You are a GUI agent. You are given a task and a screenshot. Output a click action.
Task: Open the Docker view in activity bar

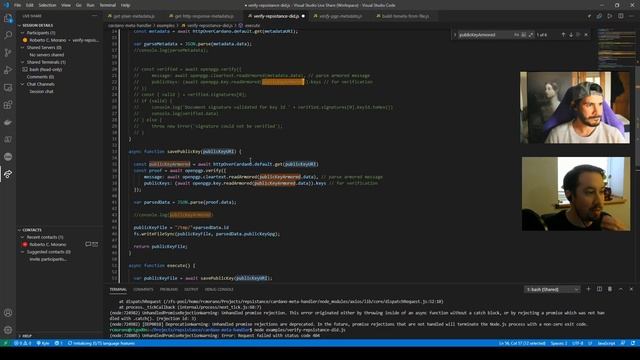click(8, 122)
